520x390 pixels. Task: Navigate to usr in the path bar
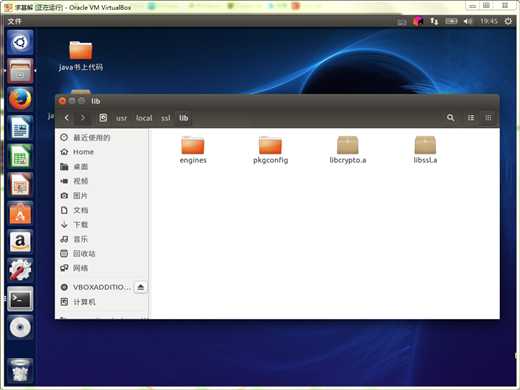121,118
